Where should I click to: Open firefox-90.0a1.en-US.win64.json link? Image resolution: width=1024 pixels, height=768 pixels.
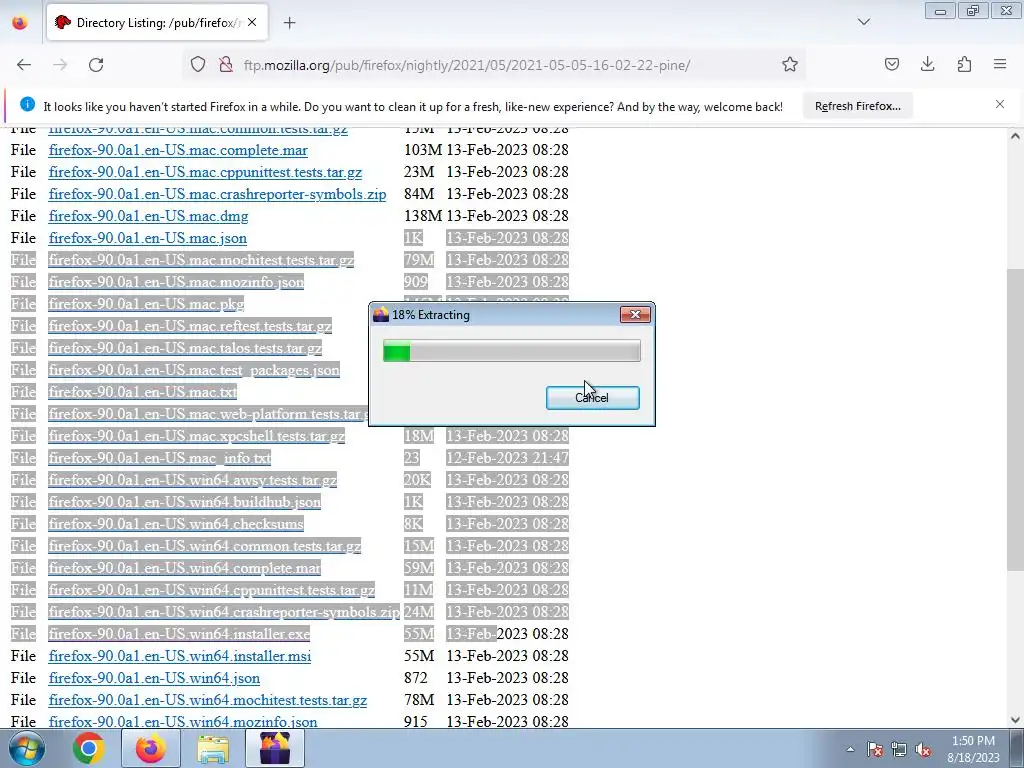coord(154,679)
